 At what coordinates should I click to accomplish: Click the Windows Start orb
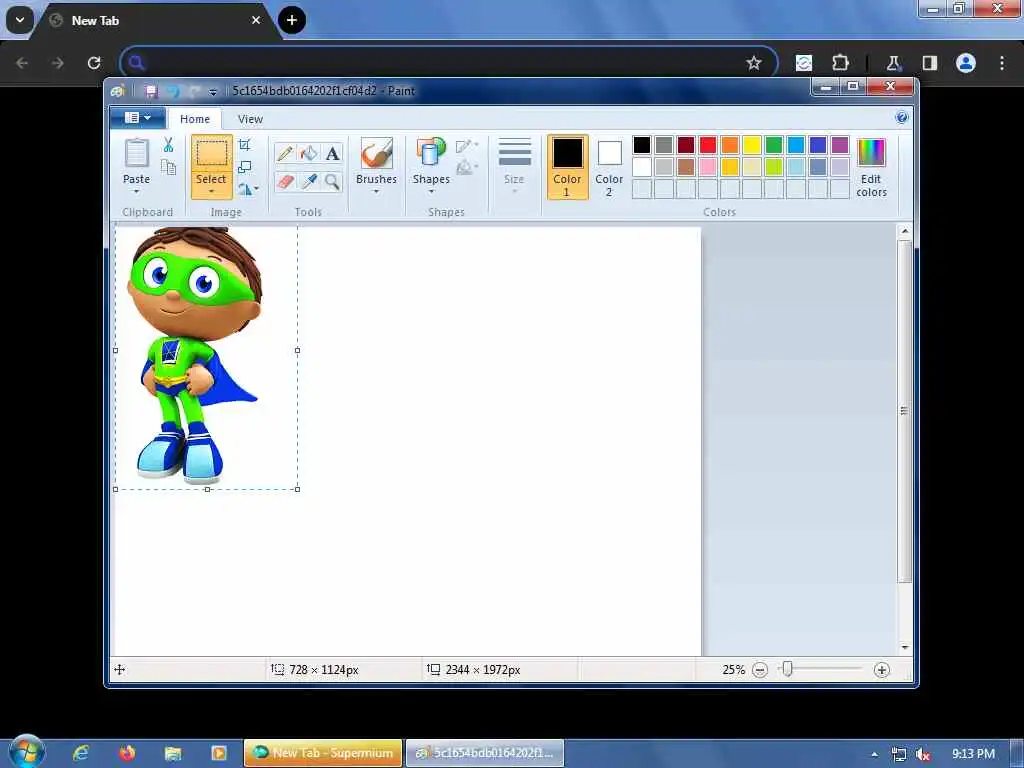(x=25, y=752)
